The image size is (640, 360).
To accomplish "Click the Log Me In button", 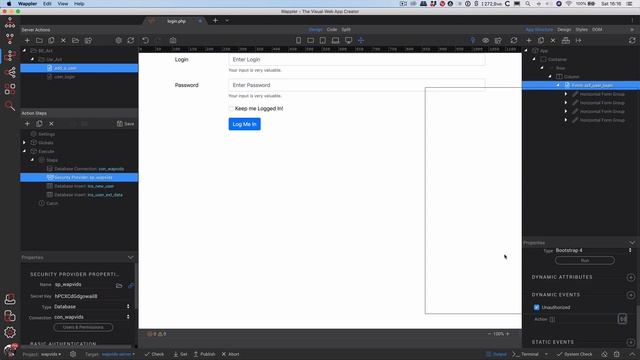I will [x=244, y=124].
